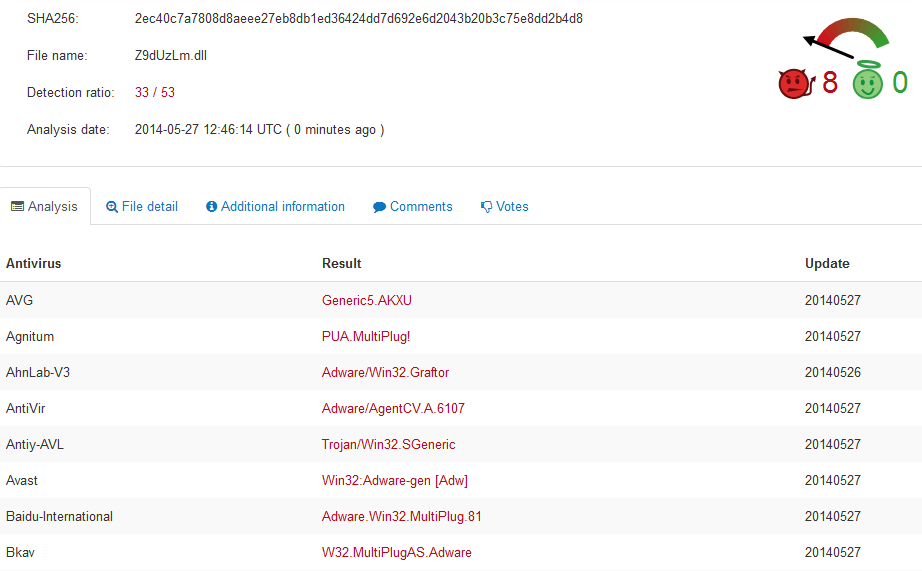
Task: Click the magnifier icon beside File detail
Action: pos(112,207)
